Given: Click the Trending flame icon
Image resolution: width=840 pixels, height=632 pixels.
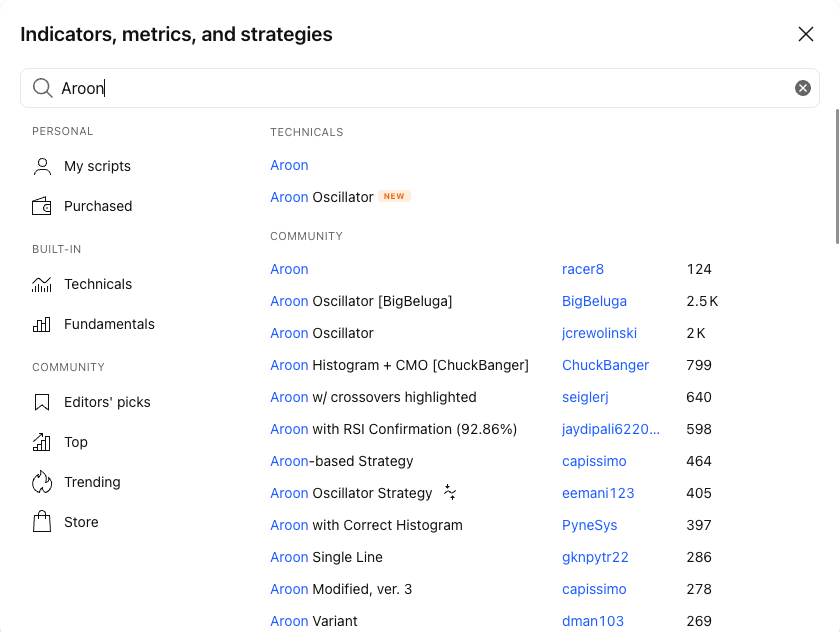Looking at the screenshot, I should [x=42, y=482].
